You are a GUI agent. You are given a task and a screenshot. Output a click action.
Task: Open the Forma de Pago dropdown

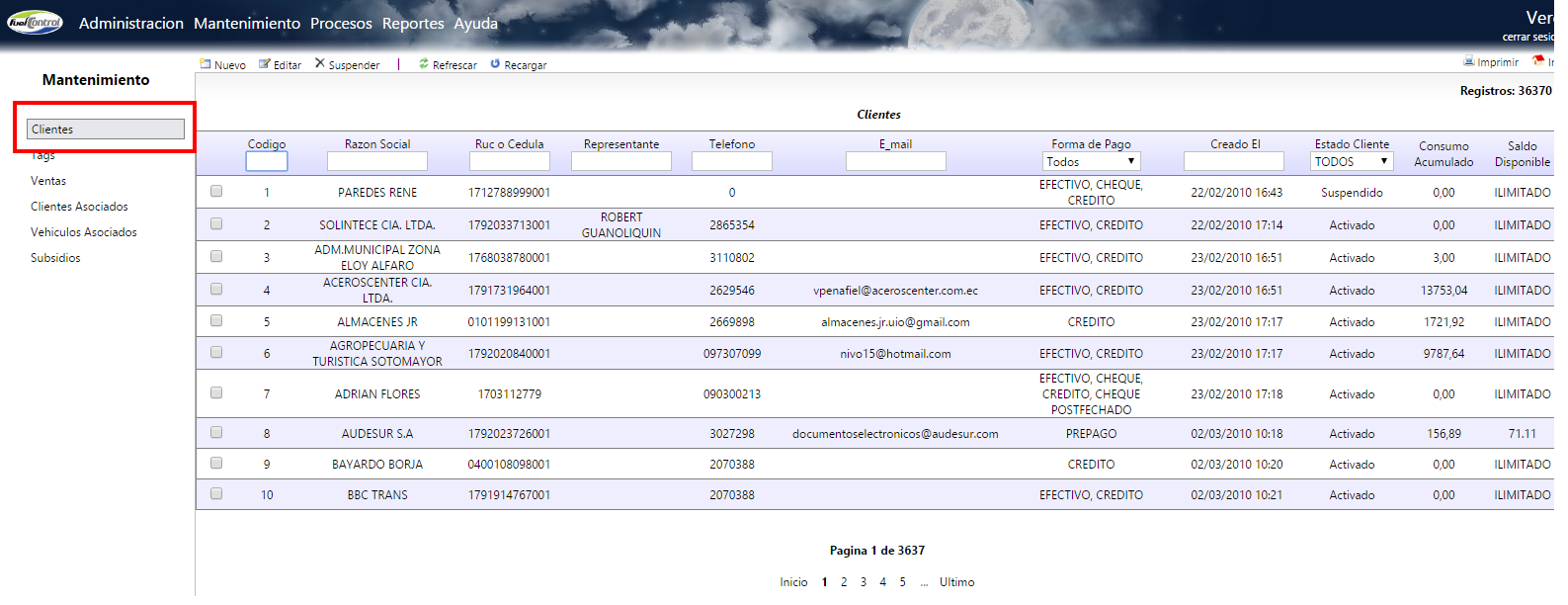click(x=1091, y=161)
